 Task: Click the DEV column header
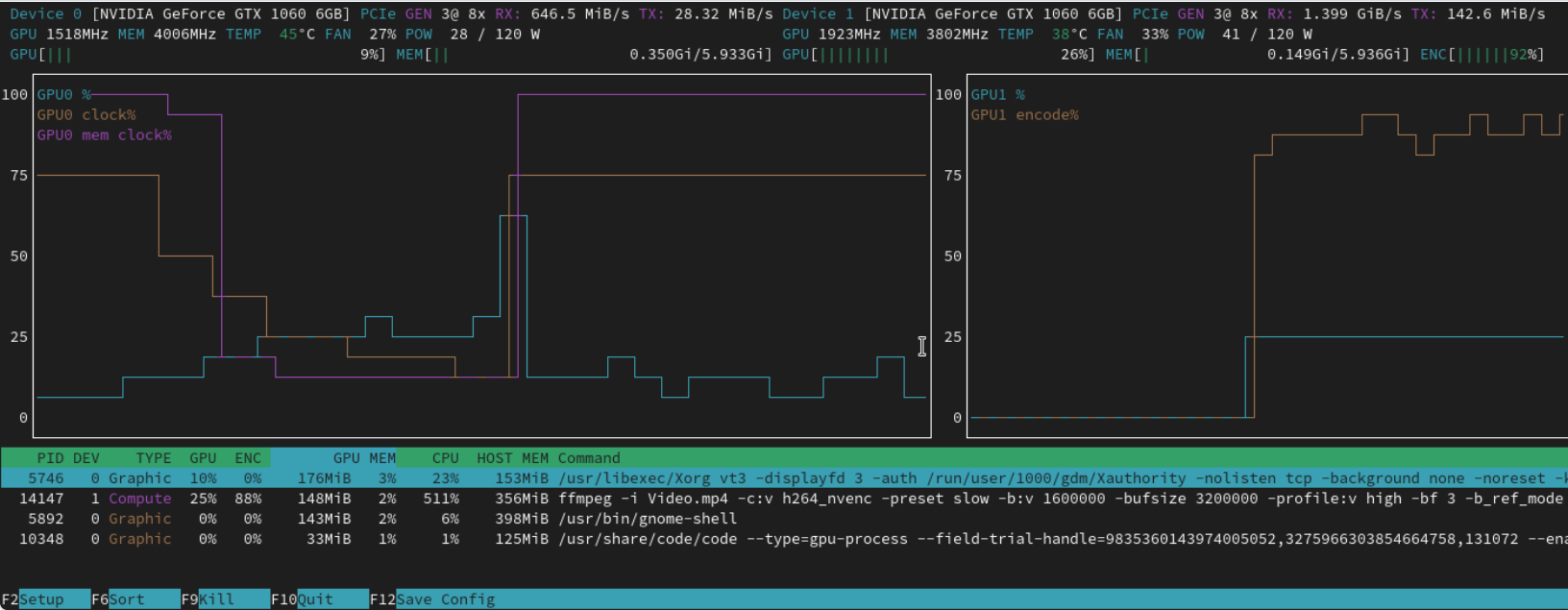click(86, 458)
